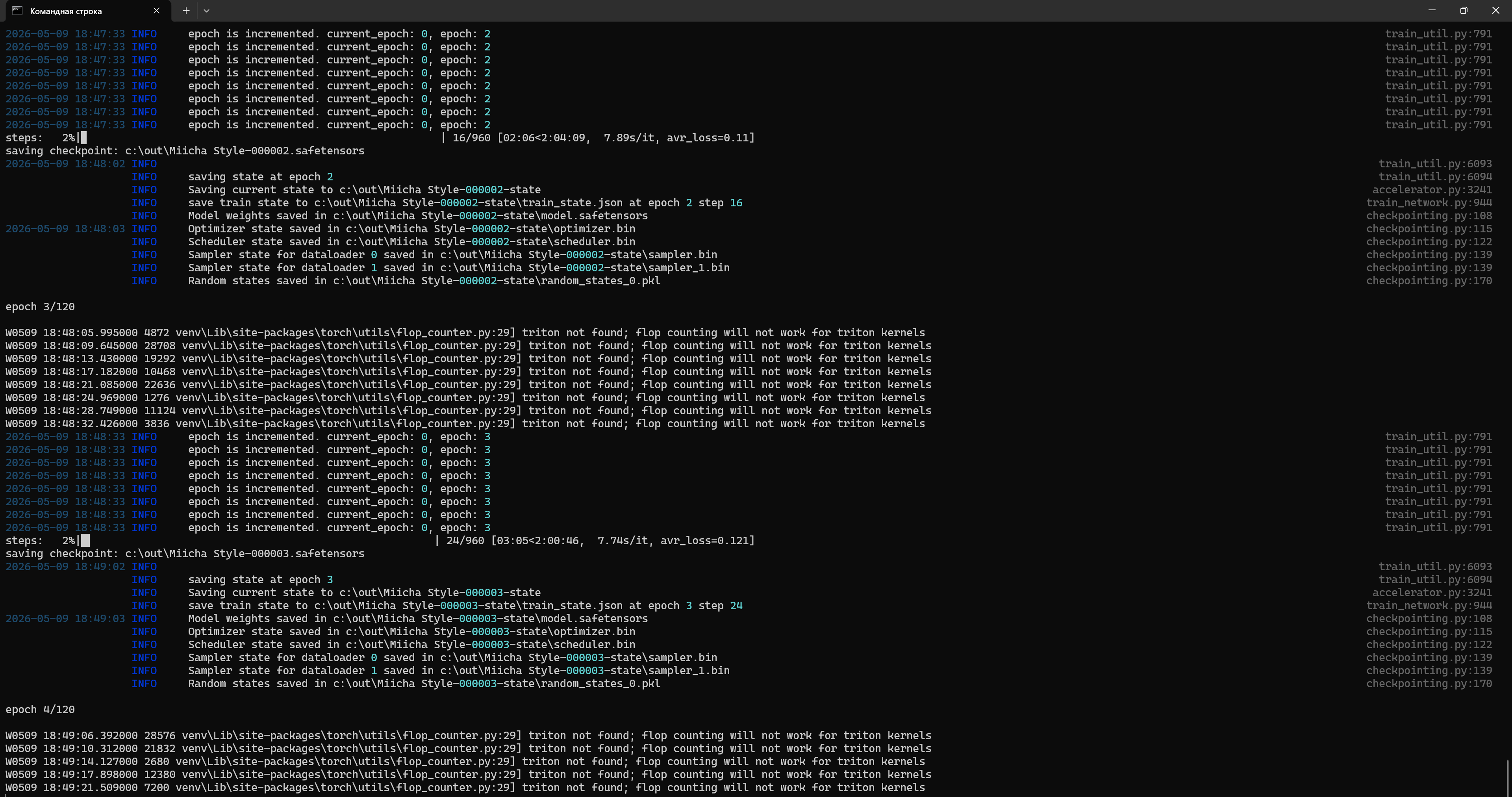Click 'saving checkpoint: c:\out\Miicha Style-000002.safetensors' line

(x=185, y=151)
